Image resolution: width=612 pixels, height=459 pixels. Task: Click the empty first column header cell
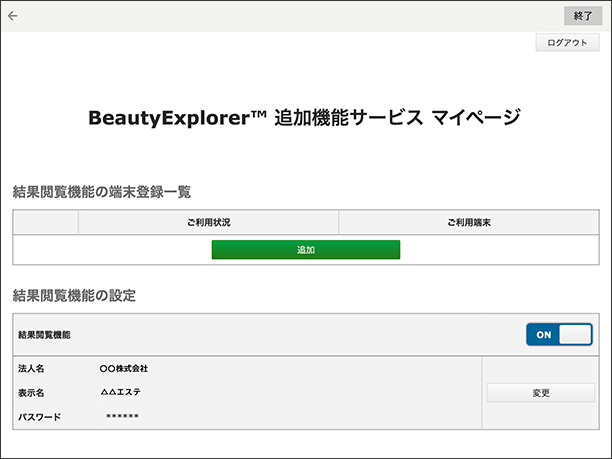click(46, 222)
